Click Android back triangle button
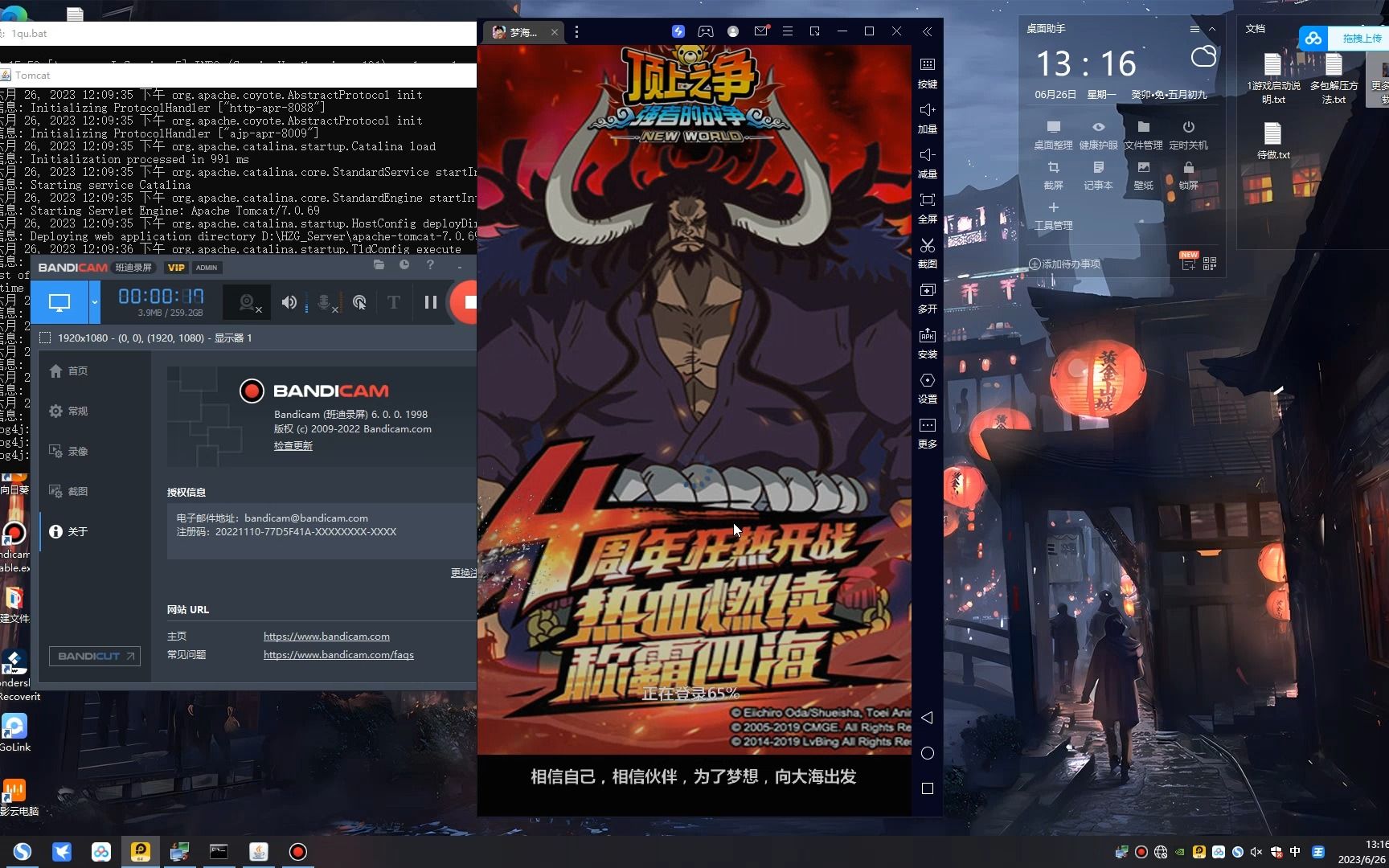The image size is (1389, 868). pyautogui.click(x=927, y=718)
